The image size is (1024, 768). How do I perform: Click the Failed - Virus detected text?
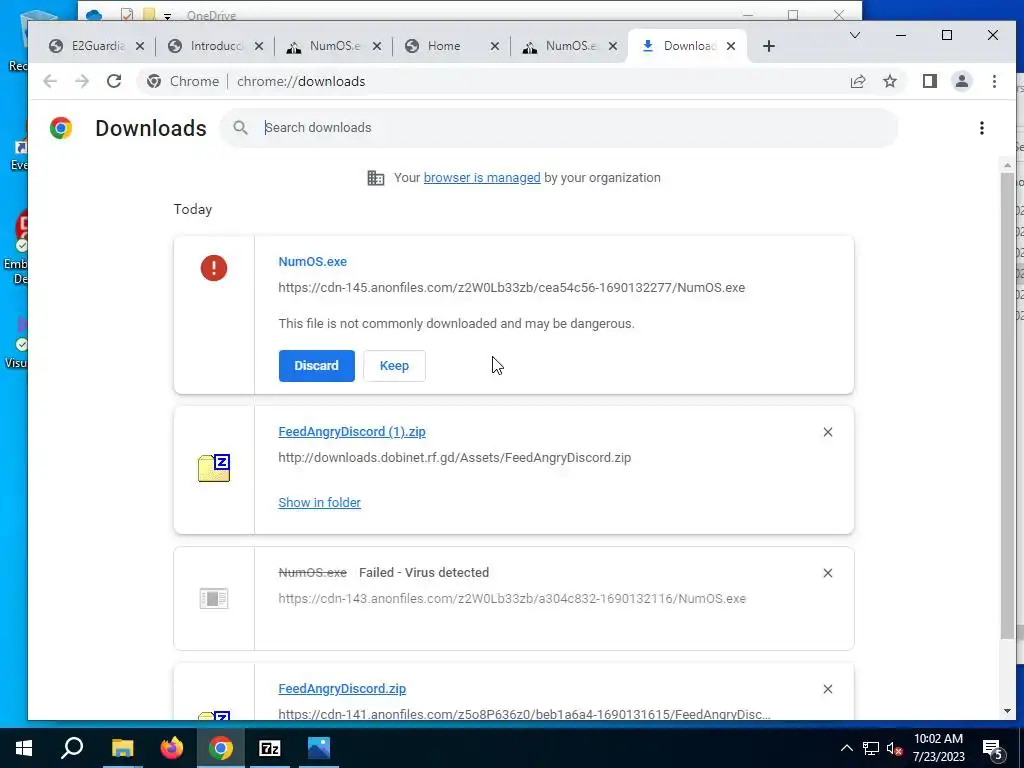(424, 573)
